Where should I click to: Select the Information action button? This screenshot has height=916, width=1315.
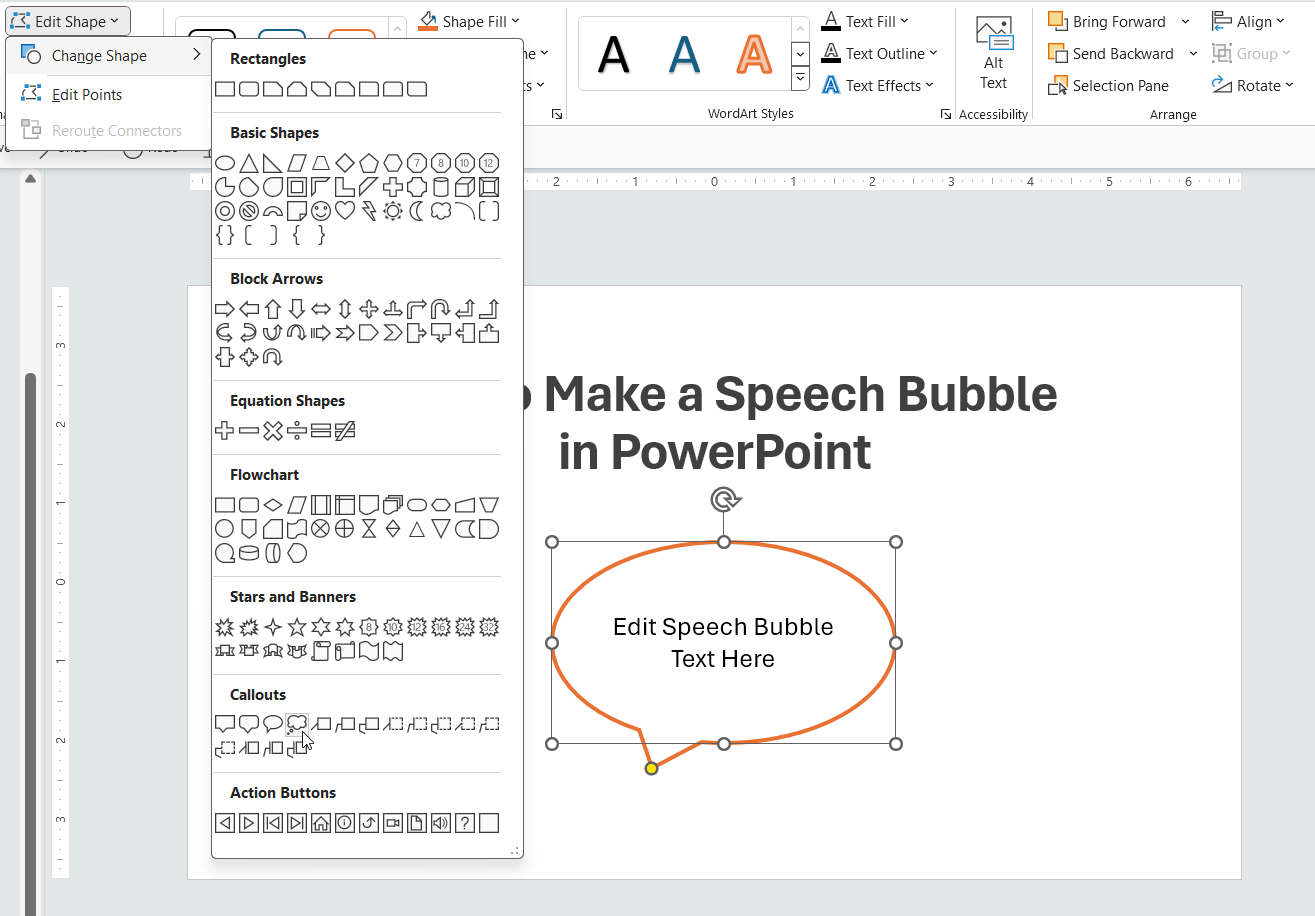(x=345, y=823)
